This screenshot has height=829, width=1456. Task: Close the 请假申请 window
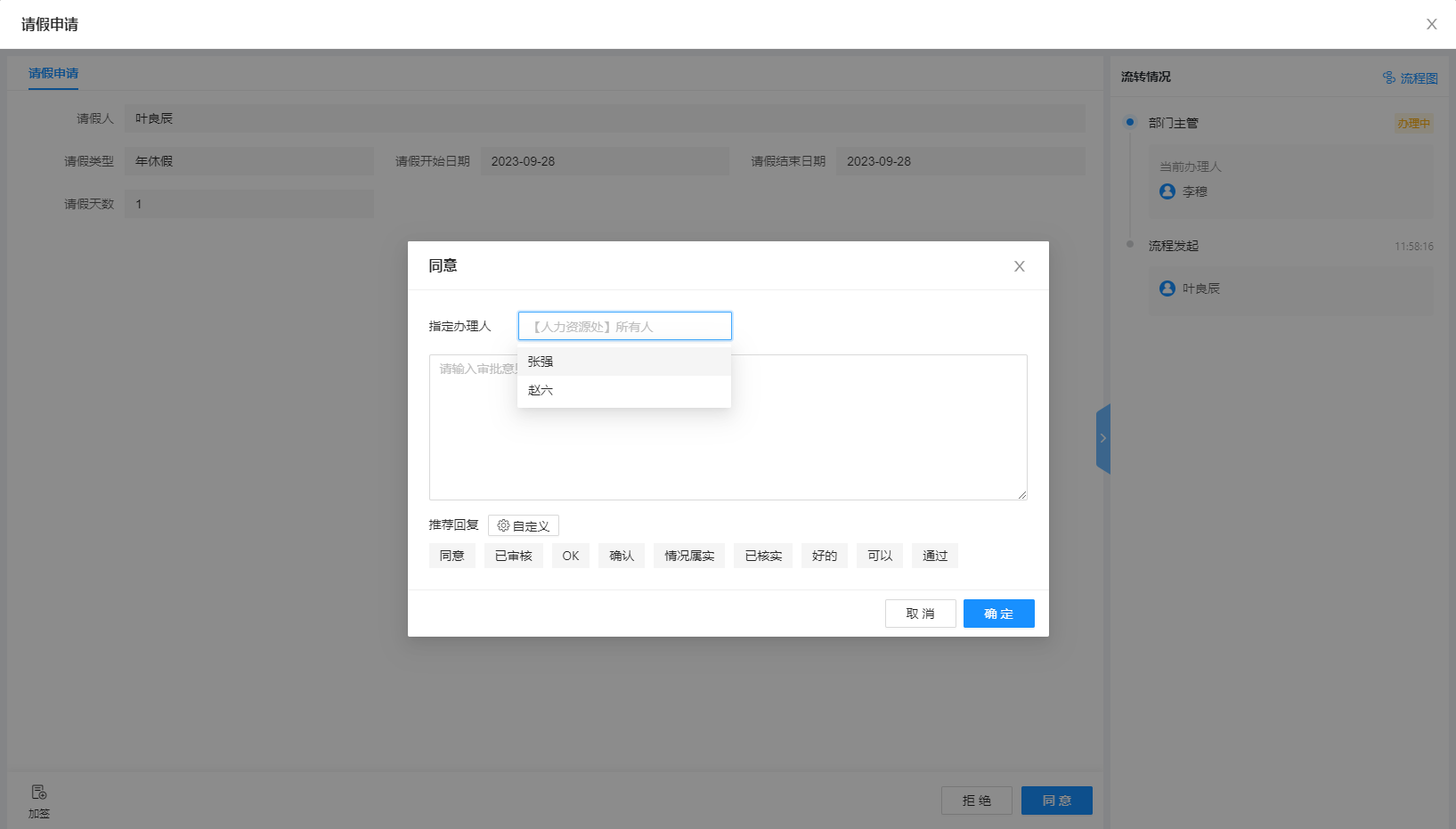(1431, 24)
